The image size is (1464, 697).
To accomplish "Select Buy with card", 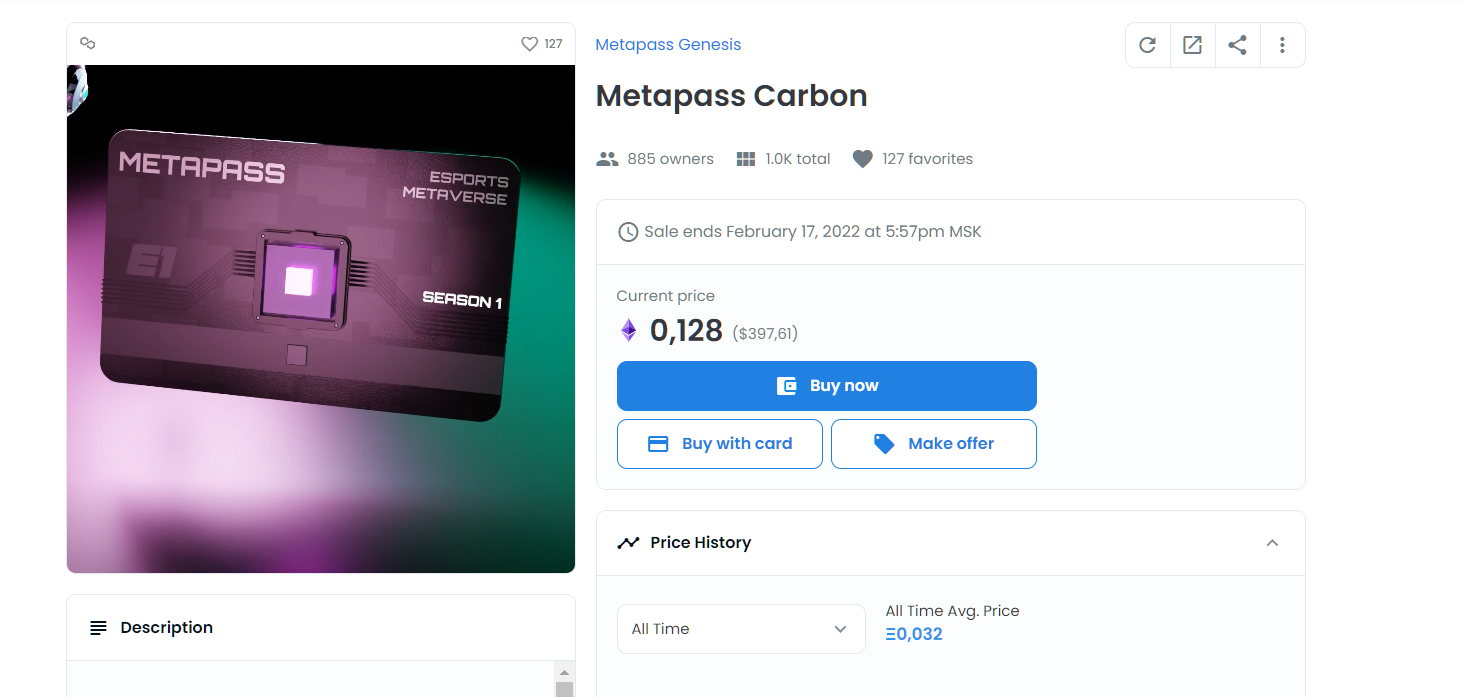I will (x=720, y=444).
